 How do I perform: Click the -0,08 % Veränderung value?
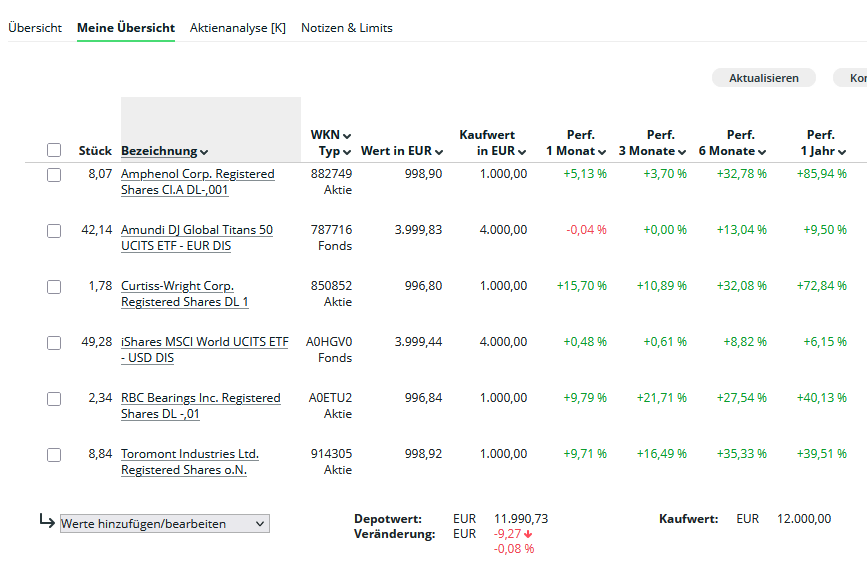[x=514, y=549]
